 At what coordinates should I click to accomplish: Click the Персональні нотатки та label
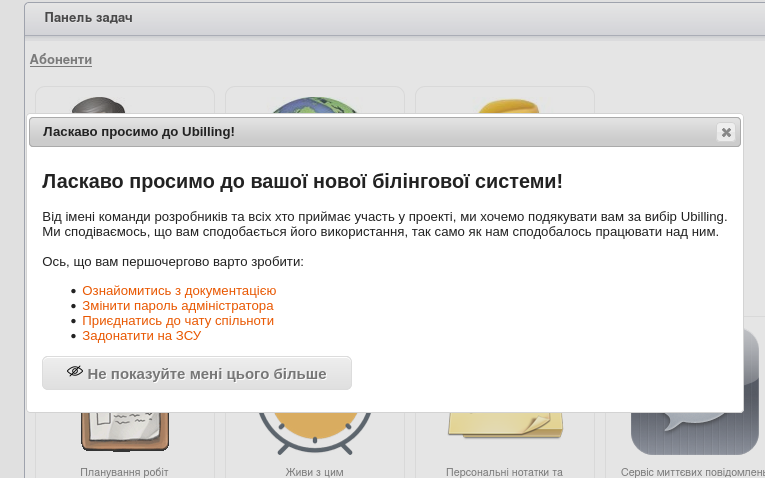pyautogui.click(x=504, y=472)
